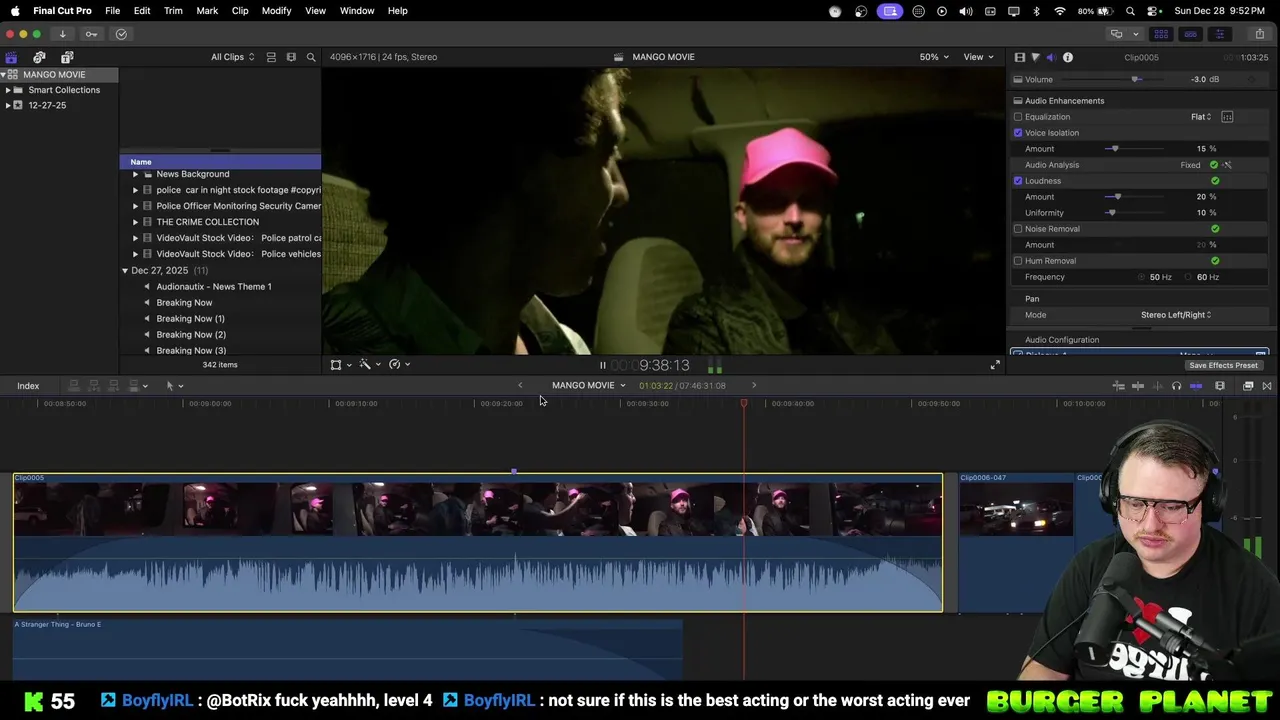Open the Modify menu
Viewport: 1280px width, 720px height.
pyautogui.click(x=276, y=11)
